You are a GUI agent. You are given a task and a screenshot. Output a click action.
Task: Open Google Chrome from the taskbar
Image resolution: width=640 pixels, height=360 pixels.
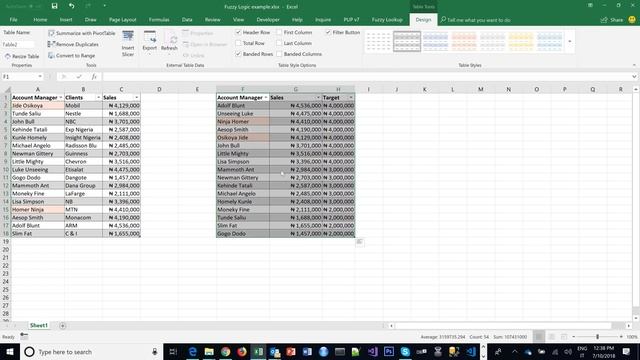coord(225,352)
